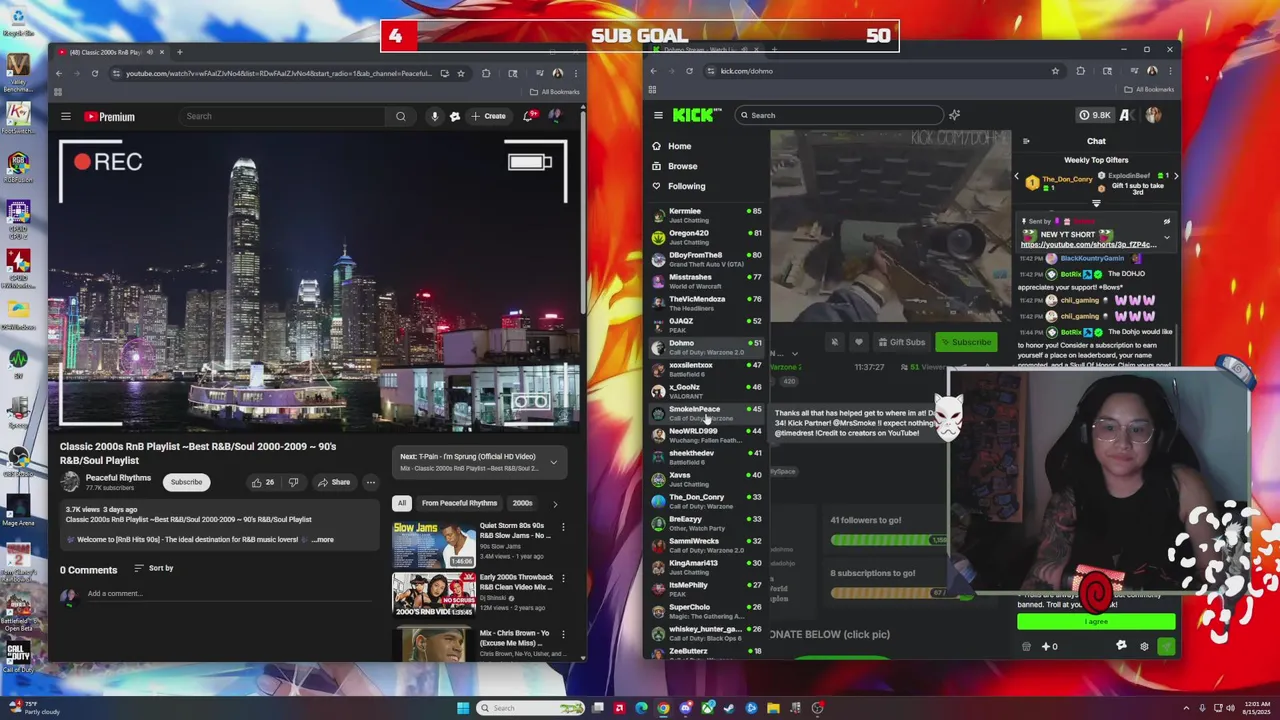This screenshot has width=1280, height=720.
Task: Click the Kick logo
Action: 692,115
